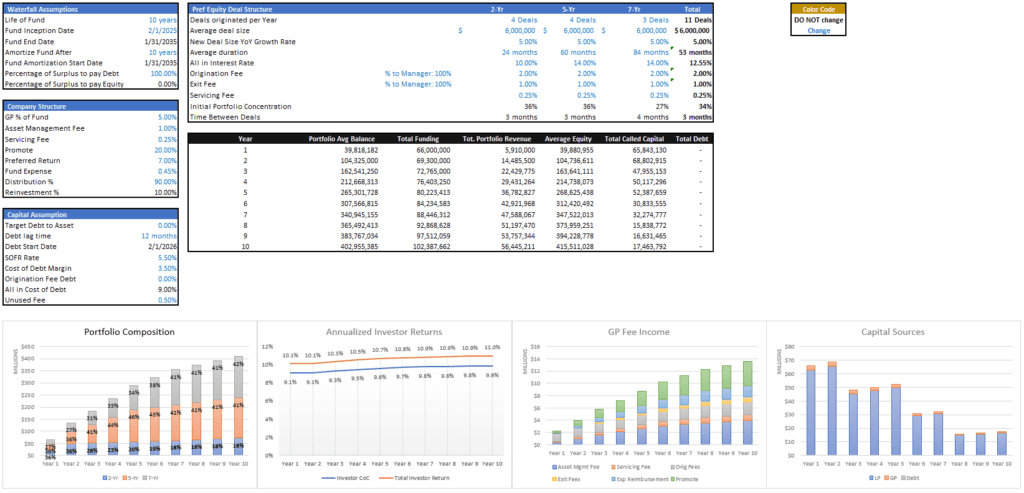Viewport: 1024px width, 493px height.
Task: Select the GP % of Fund 5.00% value
Action: tap(167, 118)
